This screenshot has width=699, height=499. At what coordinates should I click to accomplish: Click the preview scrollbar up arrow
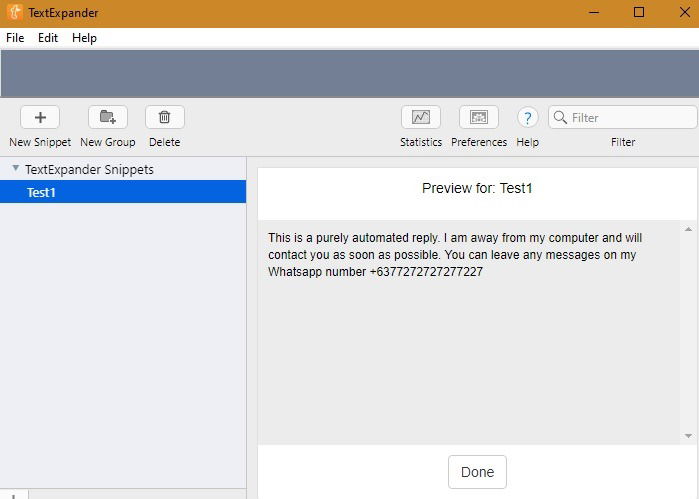(688, 229)
